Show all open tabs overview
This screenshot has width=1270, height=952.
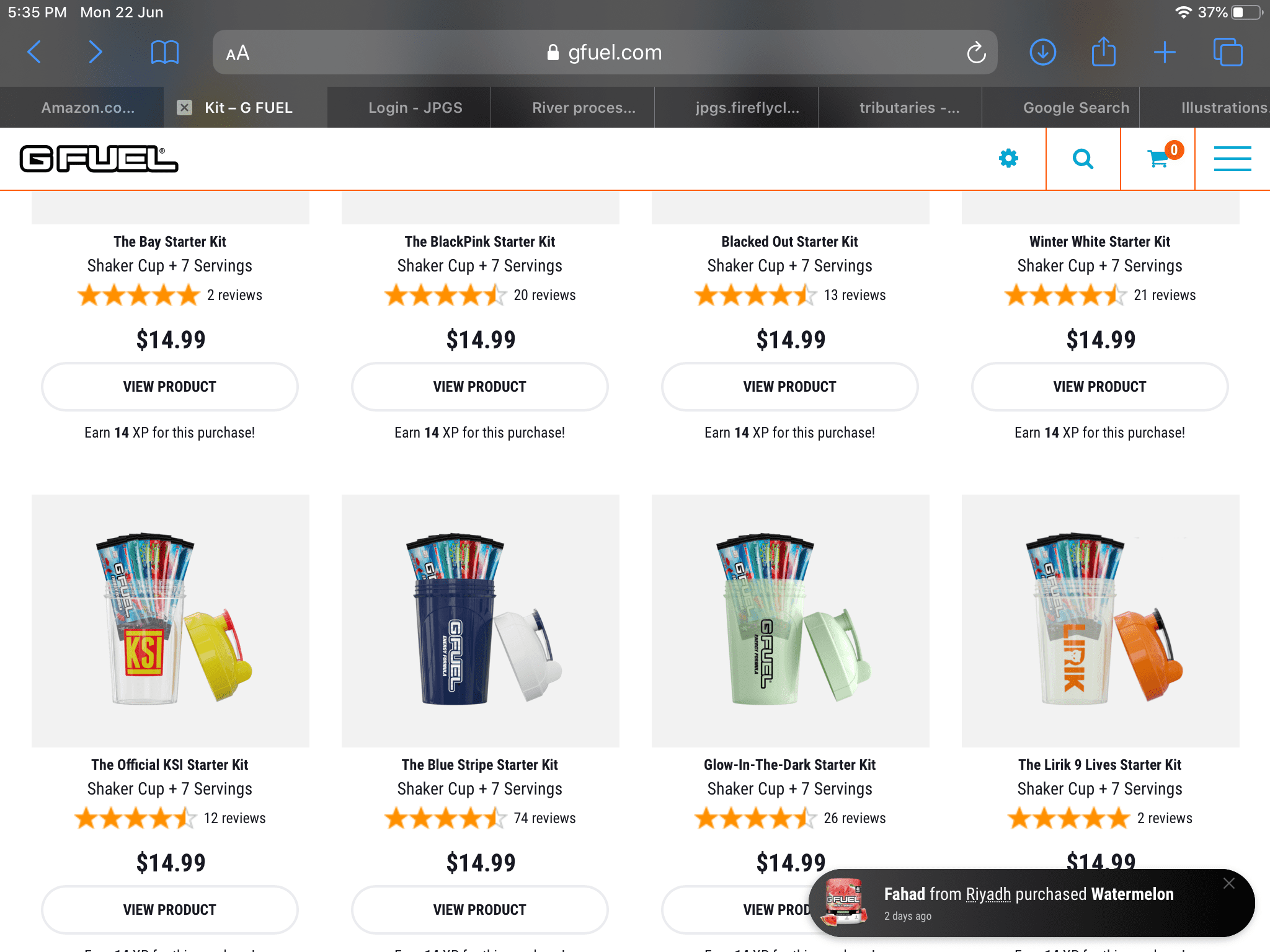coord(1228,52)
